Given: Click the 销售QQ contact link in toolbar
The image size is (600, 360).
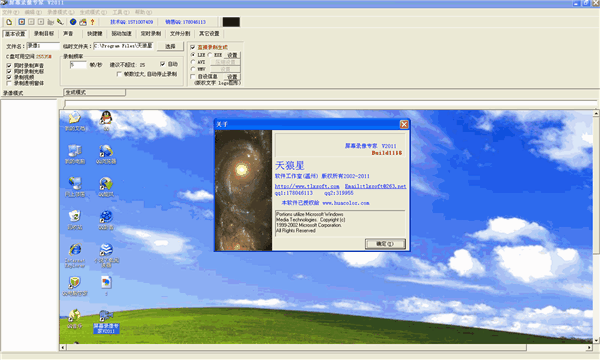Looking at the screenshot, I should coord(185,22).
